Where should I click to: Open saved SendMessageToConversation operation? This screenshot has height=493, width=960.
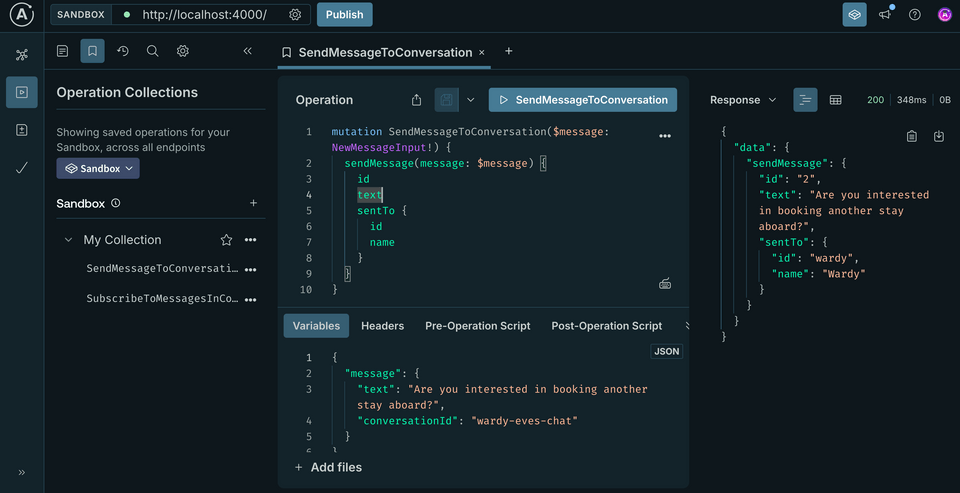click(x=162, y=268)
